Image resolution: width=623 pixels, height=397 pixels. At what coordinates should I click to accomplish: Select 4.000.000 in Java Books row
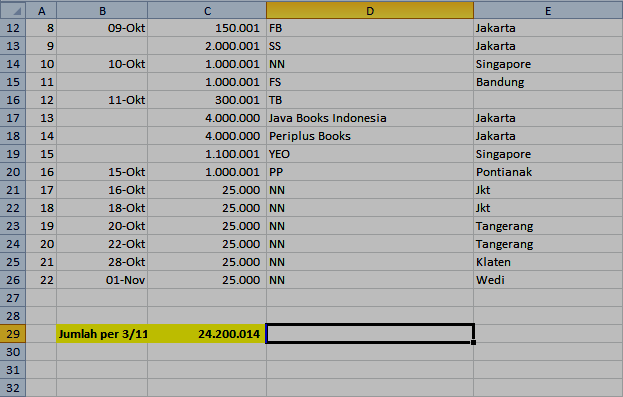click(x=207, y=118)
